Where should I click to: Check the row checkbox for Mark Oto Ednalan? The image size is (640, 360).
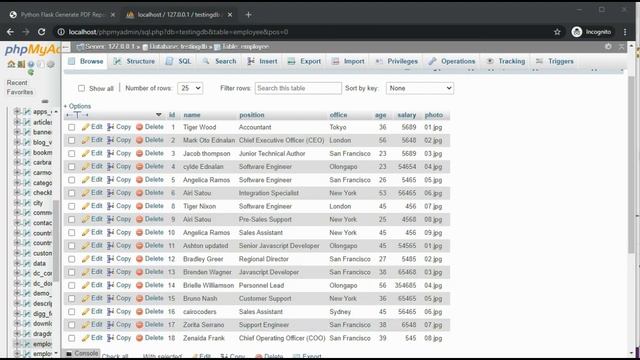tap(72, 140)
